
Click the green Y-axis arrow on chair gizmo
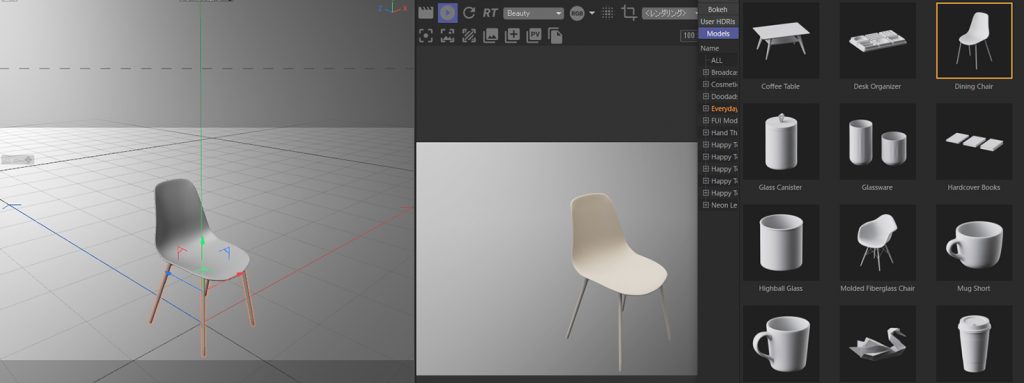[202, 241]
